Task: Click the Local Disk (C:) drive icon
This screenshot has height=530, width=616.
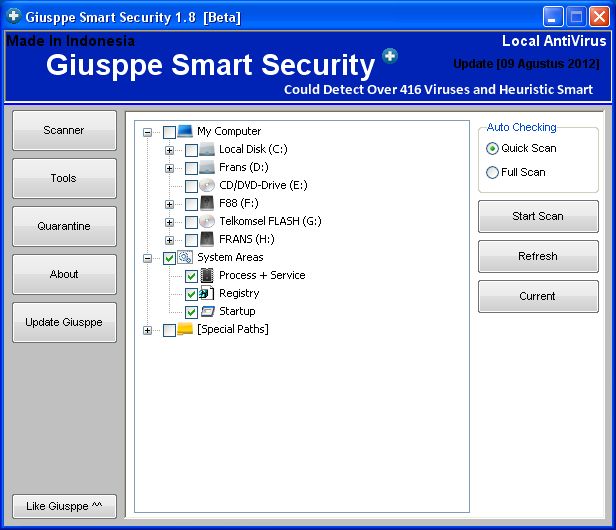Action: tap(207, 149)
